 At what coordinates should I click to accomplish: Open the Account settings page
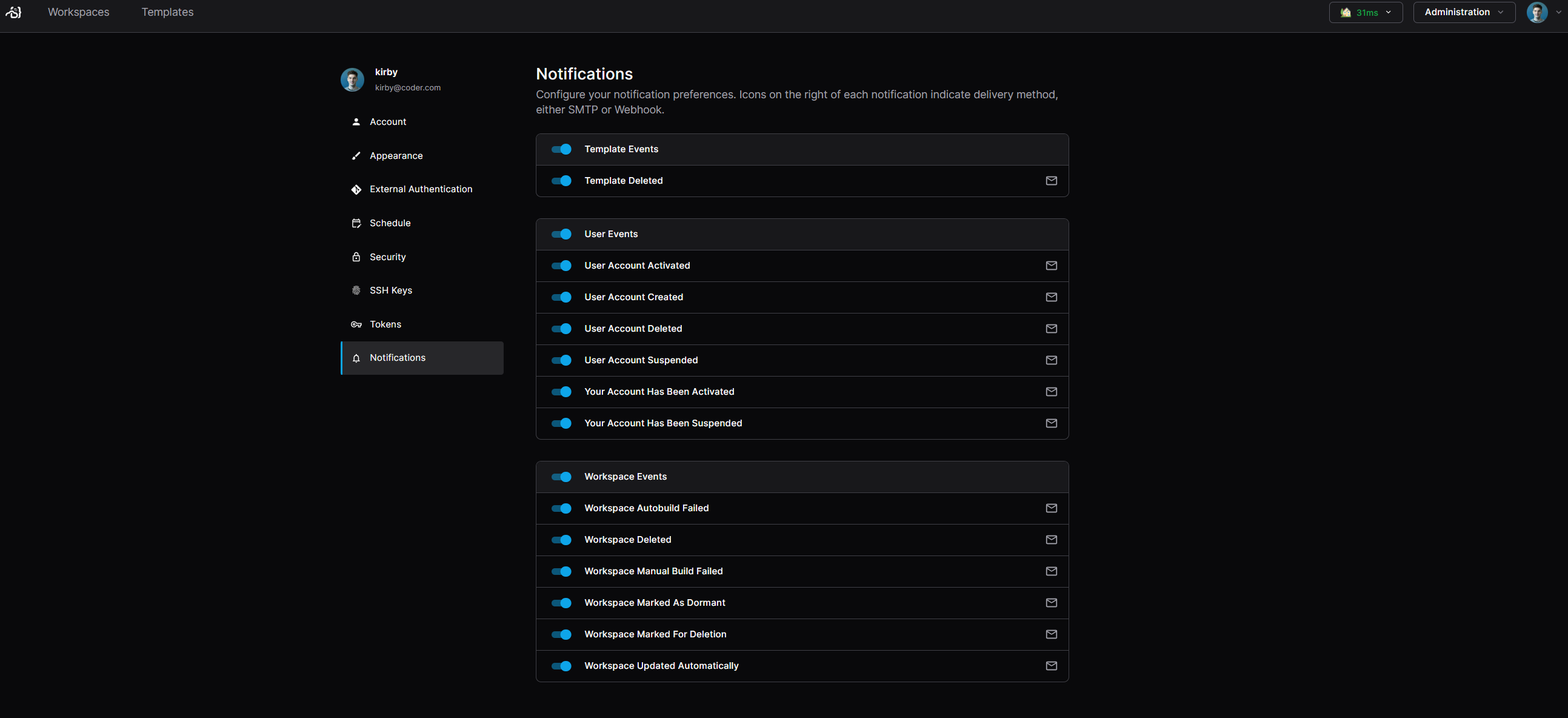(422, 122)
